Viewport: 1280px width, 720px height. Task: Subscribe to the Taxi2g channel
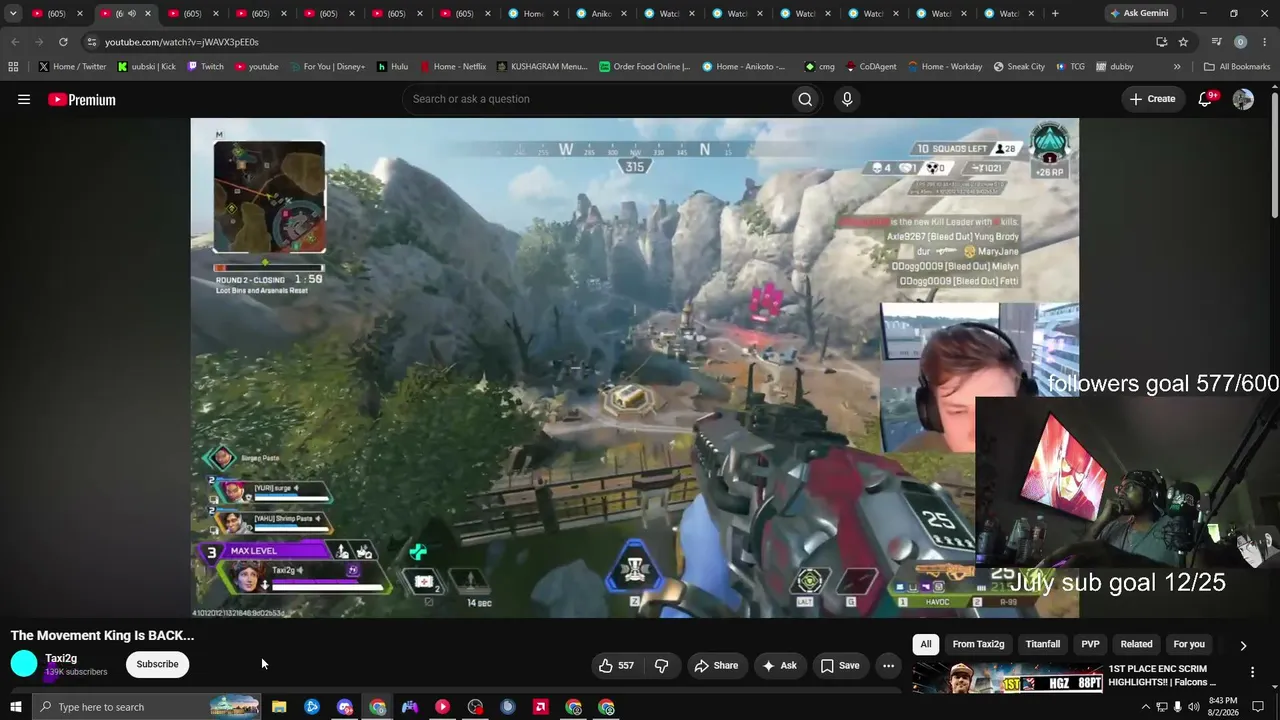coord(157,664)
